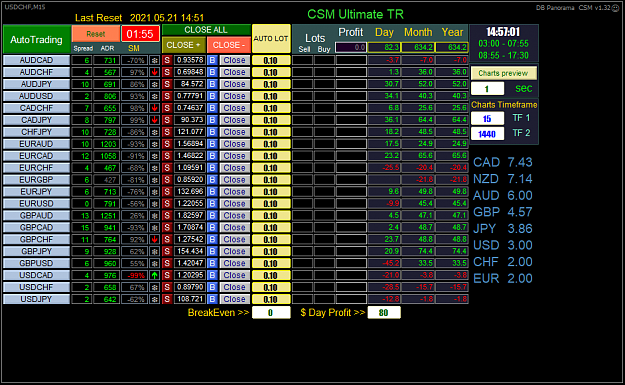The image size is (625, 385).
Task: Click the B buy icon for USDCHF
Action: click(212, 287)
